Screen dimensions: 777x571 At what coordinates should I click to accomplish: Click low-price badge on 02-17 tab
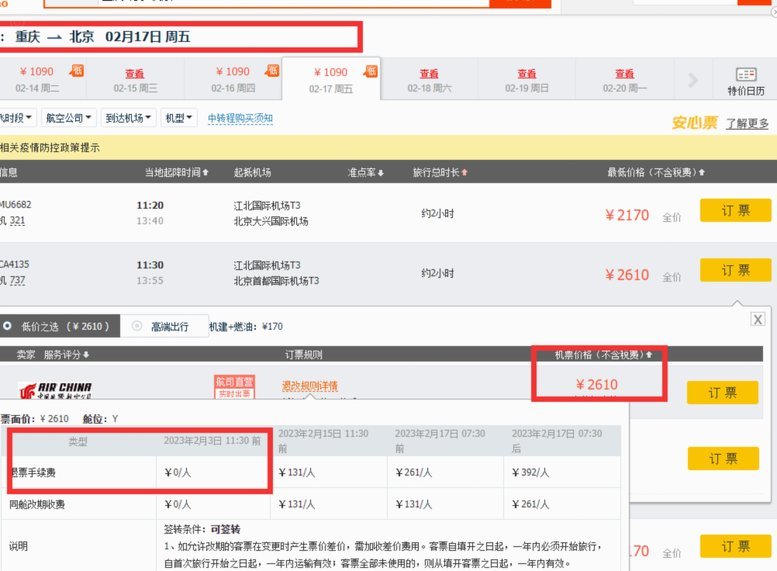coord(371,71)
